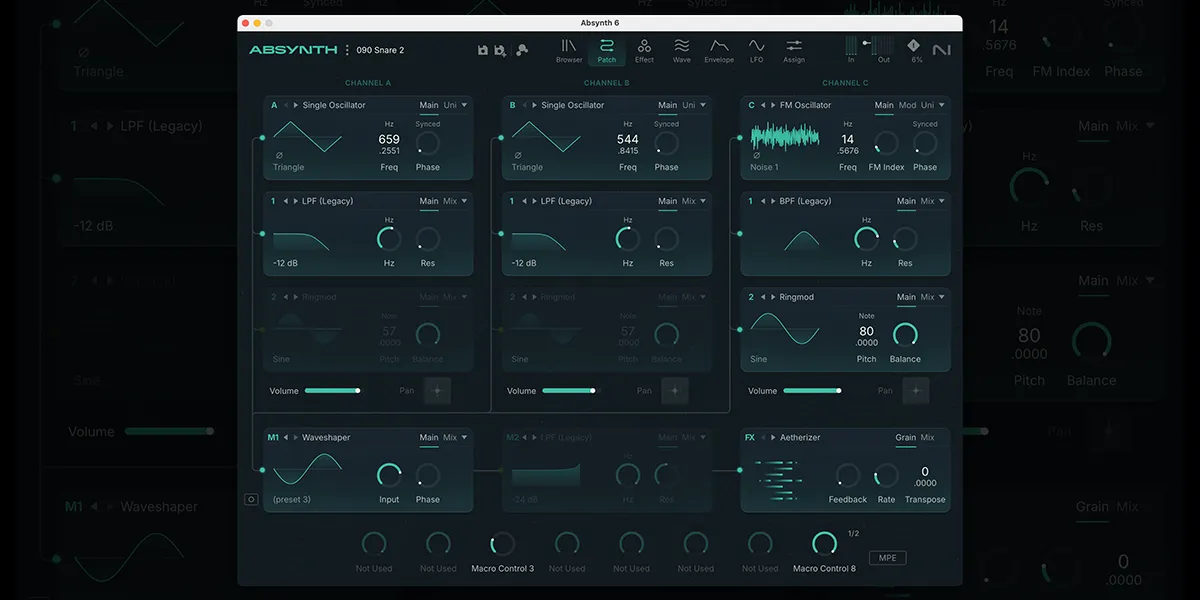Open the LFO page

pyautogui.click(x=756, y=51)
